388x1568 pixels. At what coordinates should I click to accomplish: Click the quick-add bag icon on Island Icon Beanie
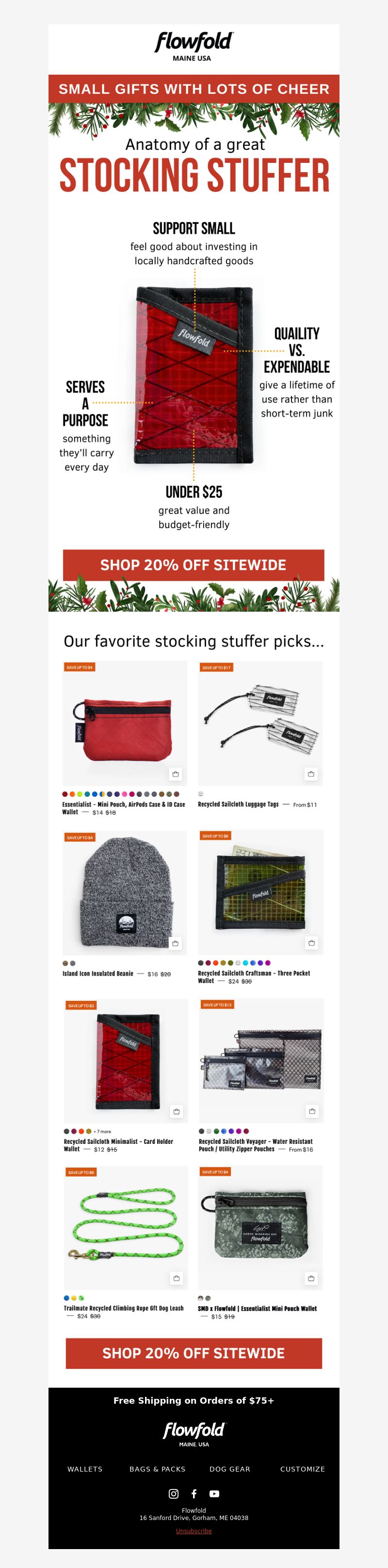tap(176, 944)
